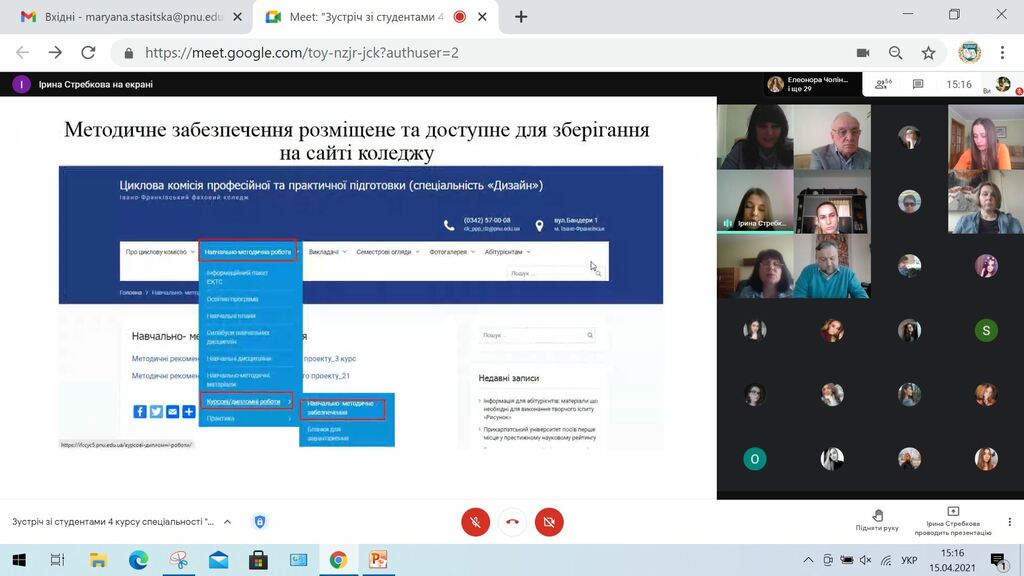The image size is (1024, 576).
Task: Expand meeting details chevron
Action: tap(227, 522)
